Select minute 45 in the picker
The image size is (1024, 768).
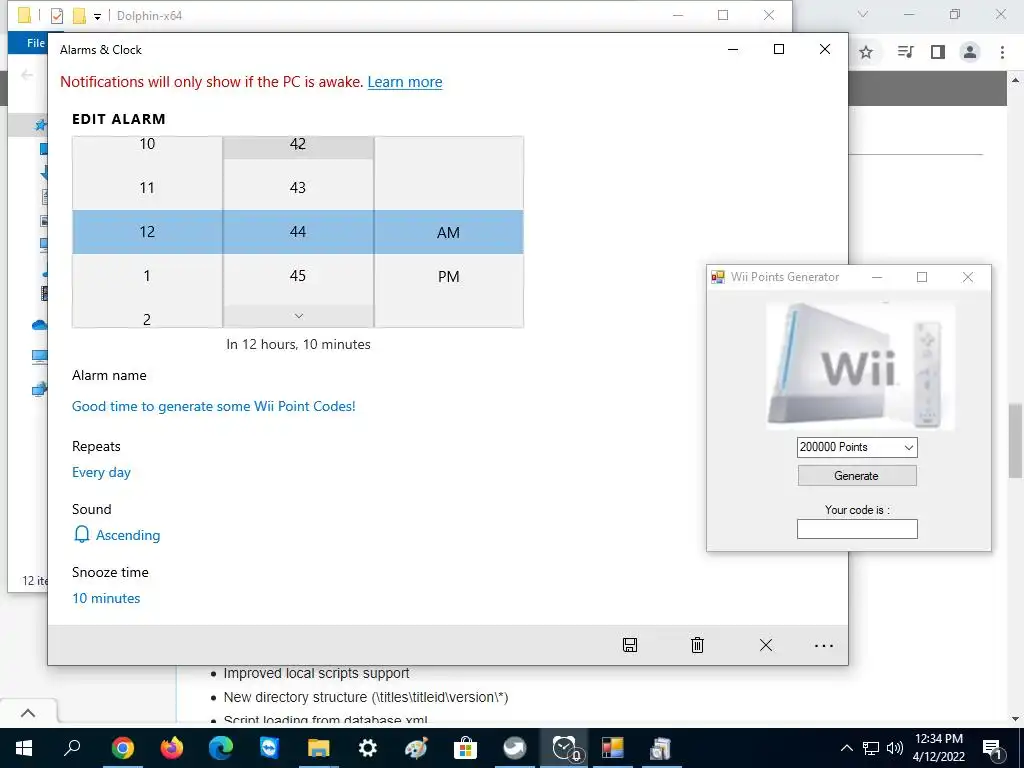[298, 276]
